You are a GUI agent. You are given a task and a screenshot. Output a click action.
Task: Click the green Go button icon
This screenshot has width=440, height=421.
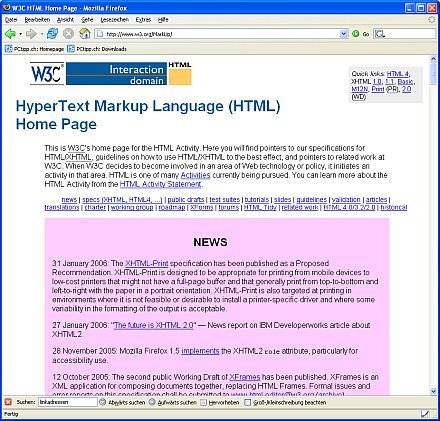click(x=356, y=34)
